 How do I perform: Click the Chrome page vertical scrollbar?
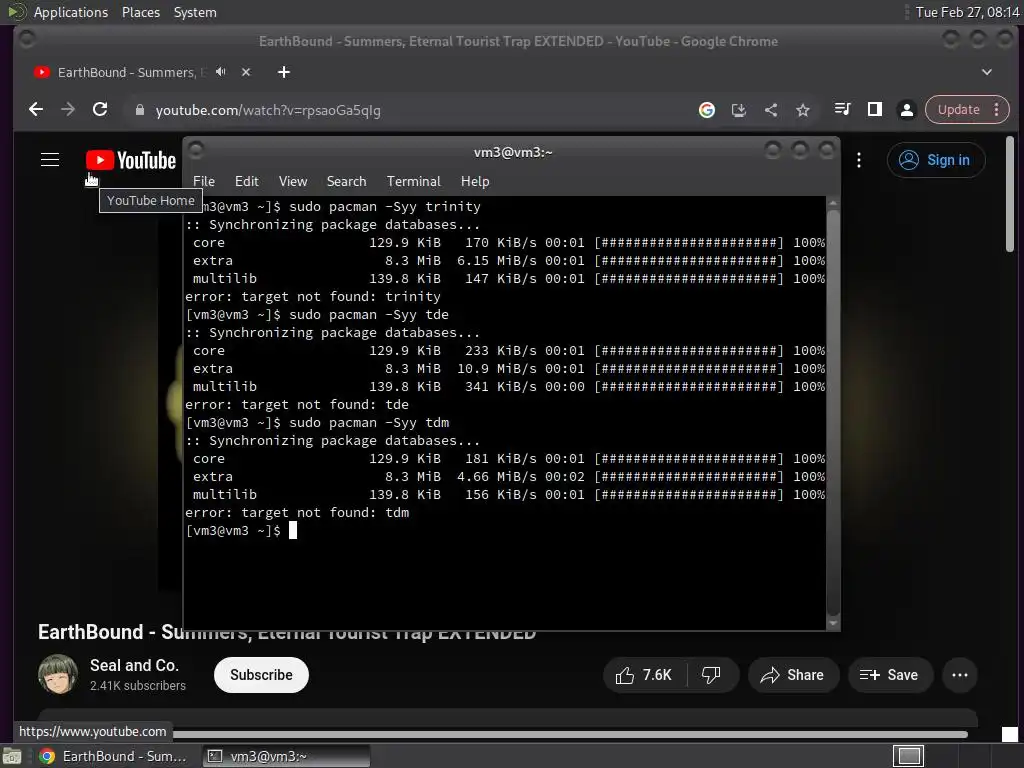click(x=1010, y=194)
